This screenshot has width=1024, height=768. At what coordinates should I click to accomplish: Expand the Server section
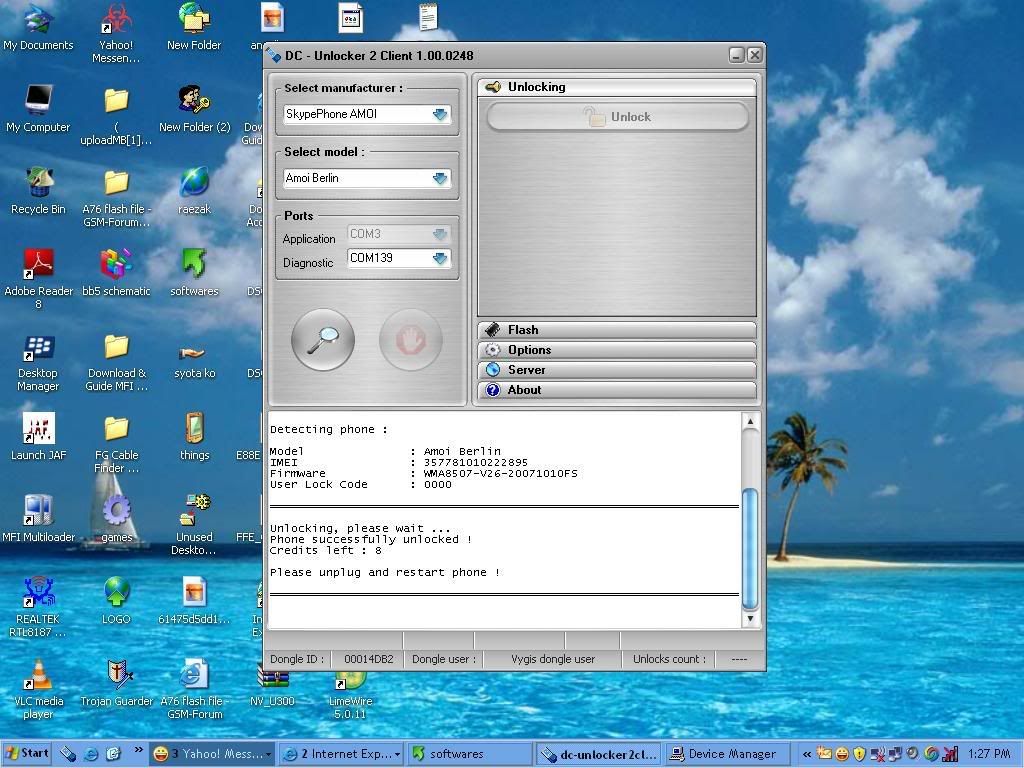click(x=617, y=370)
